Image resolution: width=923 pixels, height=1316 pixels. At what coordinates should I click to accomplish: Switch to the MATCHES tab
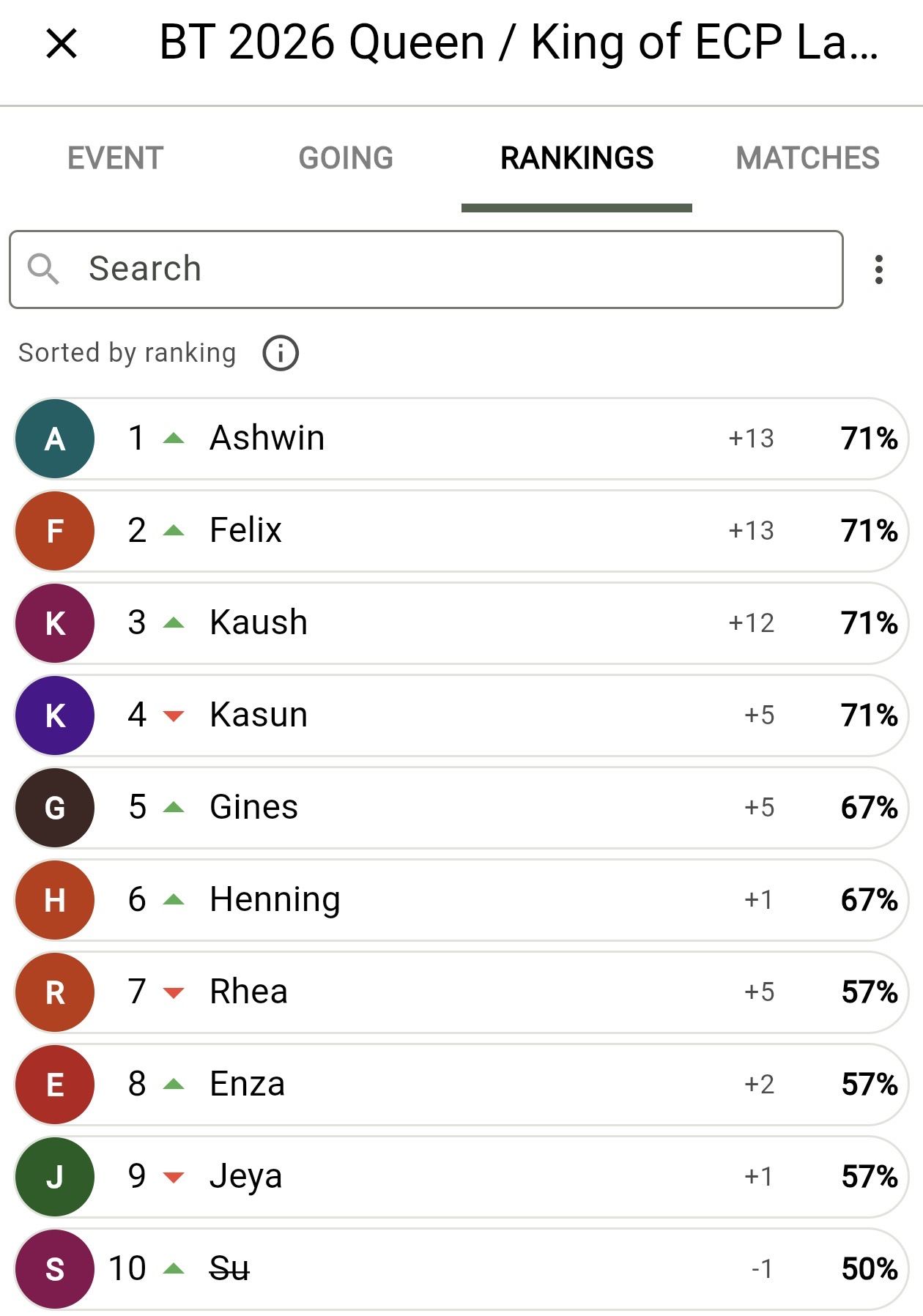(x=808, y=157)
